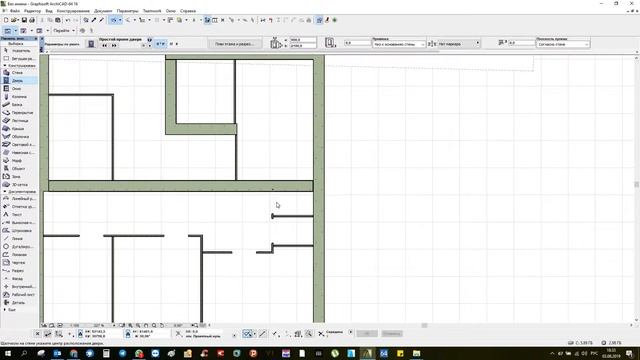The height and width of the screenshot is (360, 640).
Task: Click the Undo arrow icon
Action: [68, 20]
